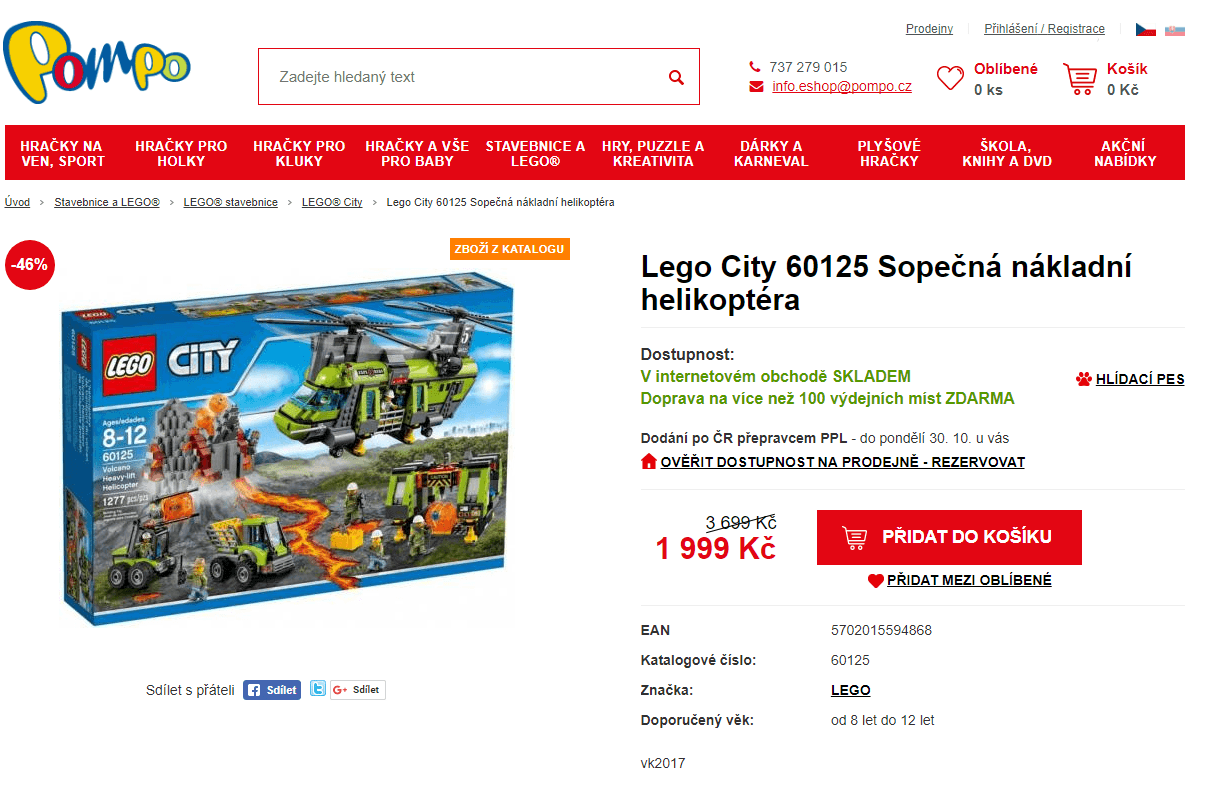Click the paw icon next to HLÍDACÍ PES
Image resolution: width=1209 pixels, height=802 pixels.
tap(1083, 379)
